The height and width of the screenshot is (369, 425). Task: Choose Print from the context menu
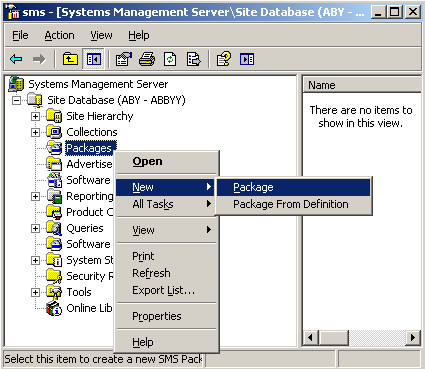166,256
